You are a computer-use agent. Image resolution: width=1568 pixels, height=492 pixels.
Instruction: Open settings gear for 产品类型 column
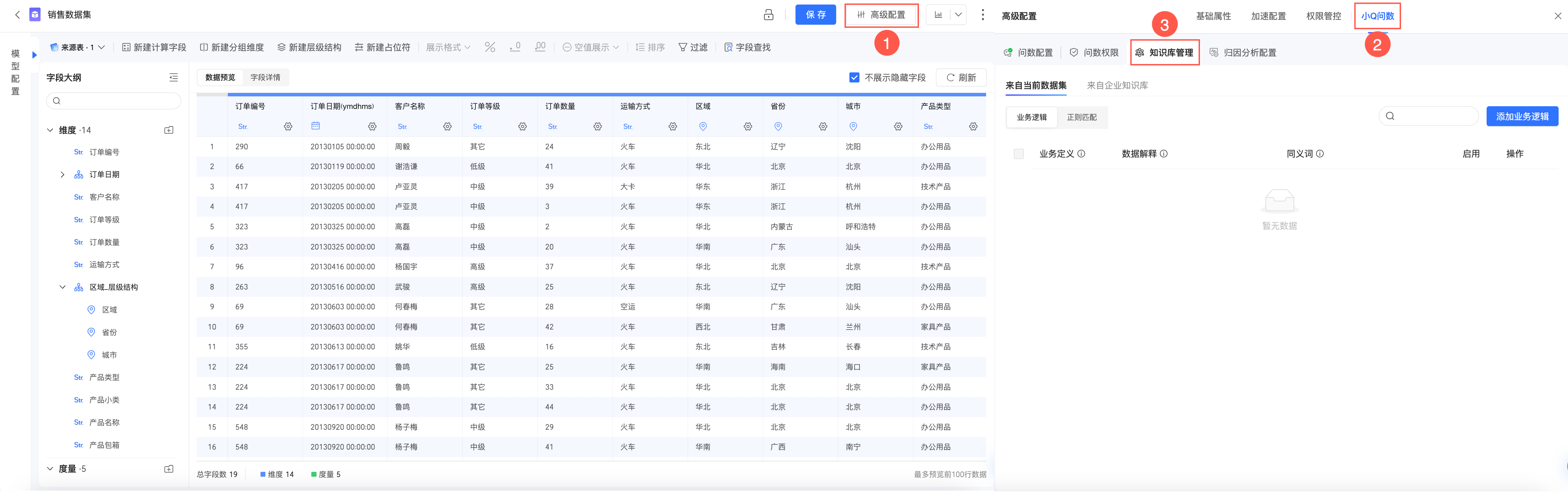click(x=973, y=127)
